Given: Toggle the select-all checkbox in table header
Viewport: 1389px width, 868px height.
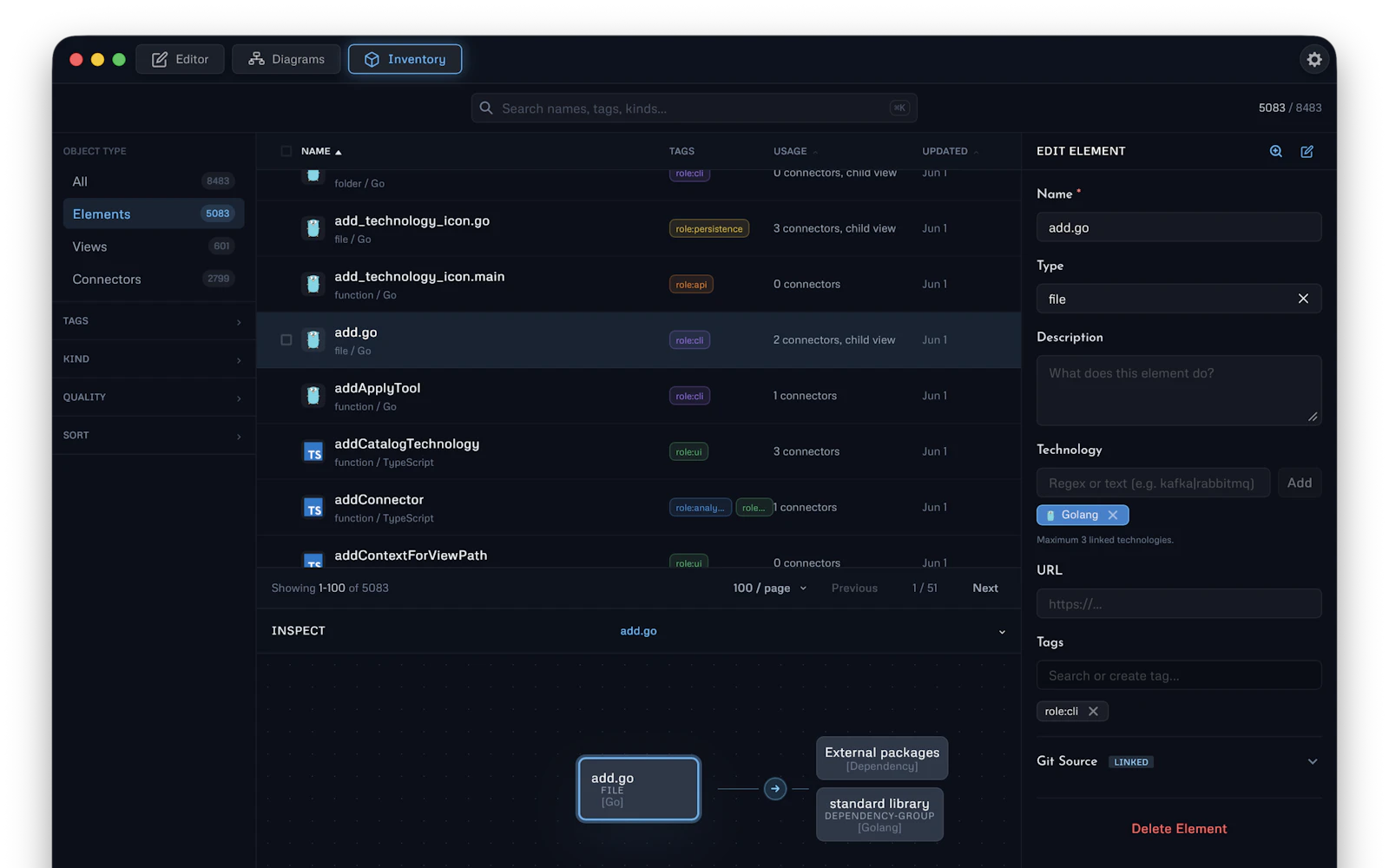Looking at the screenshot, I should 286,151.
